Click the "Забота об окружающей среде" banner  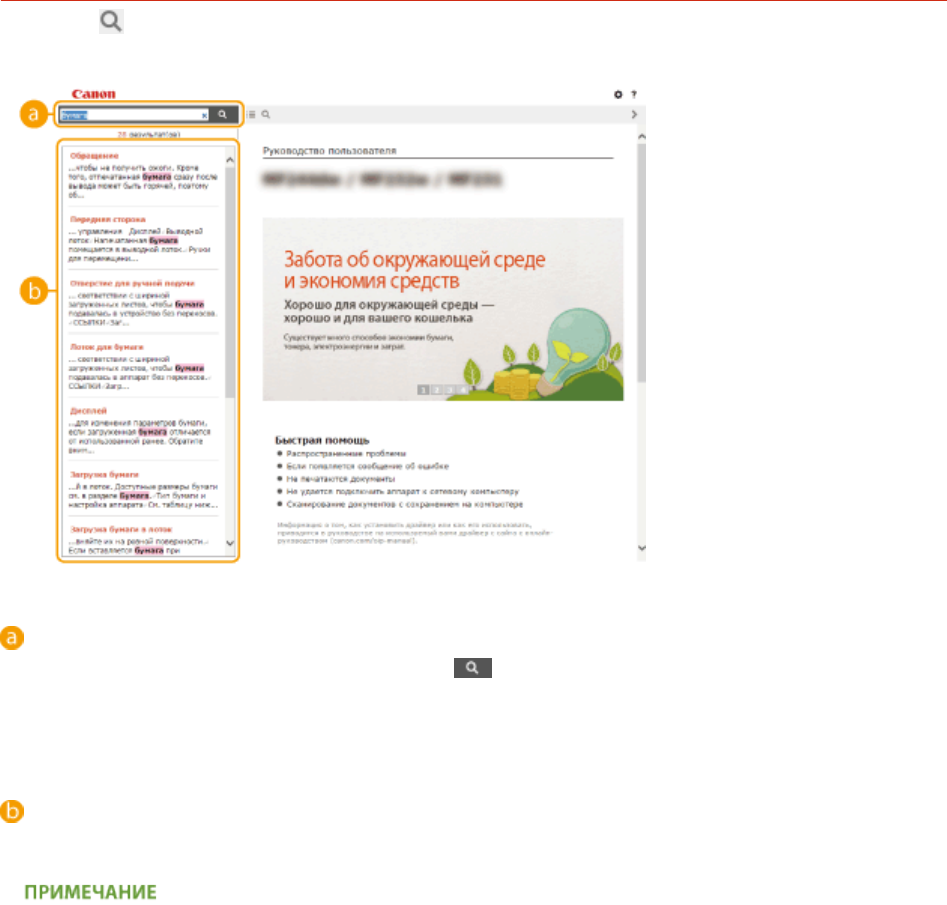443,309
